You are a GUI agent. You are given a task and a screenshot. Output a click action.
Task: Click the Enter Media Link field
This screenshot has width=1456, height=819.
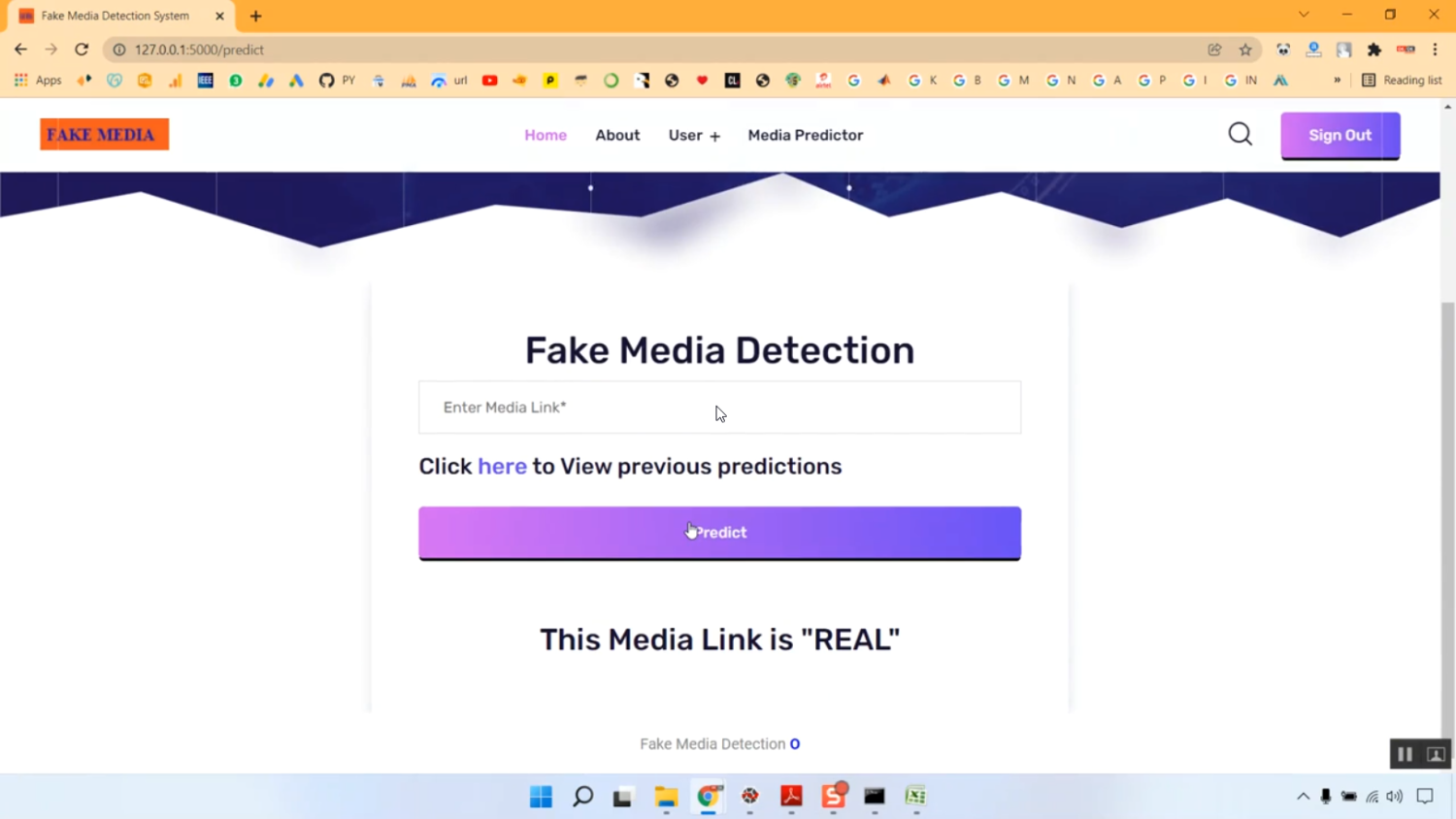pyautogui.click(x=719, y=408)
